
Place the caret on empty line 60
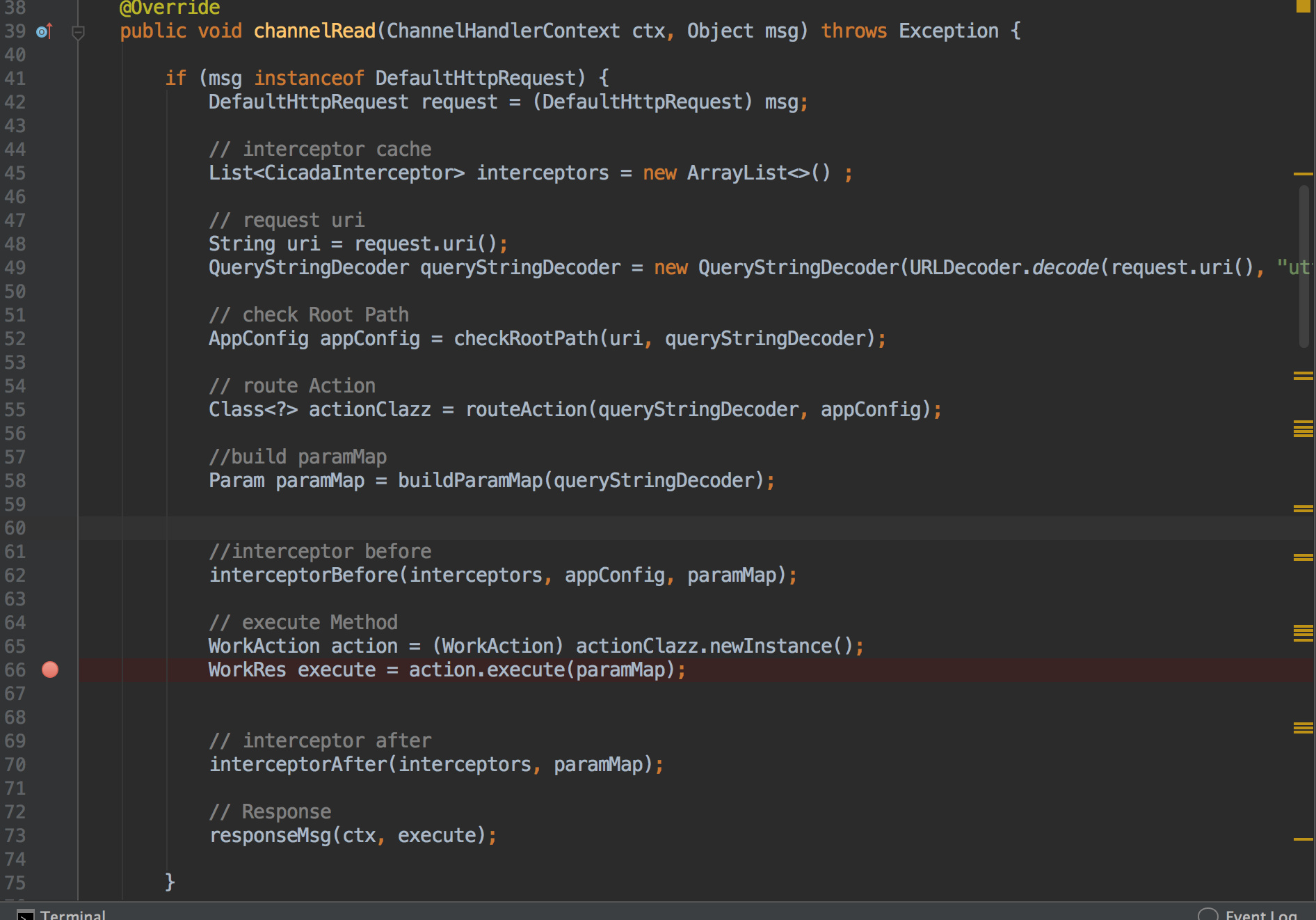click(696, 528)
